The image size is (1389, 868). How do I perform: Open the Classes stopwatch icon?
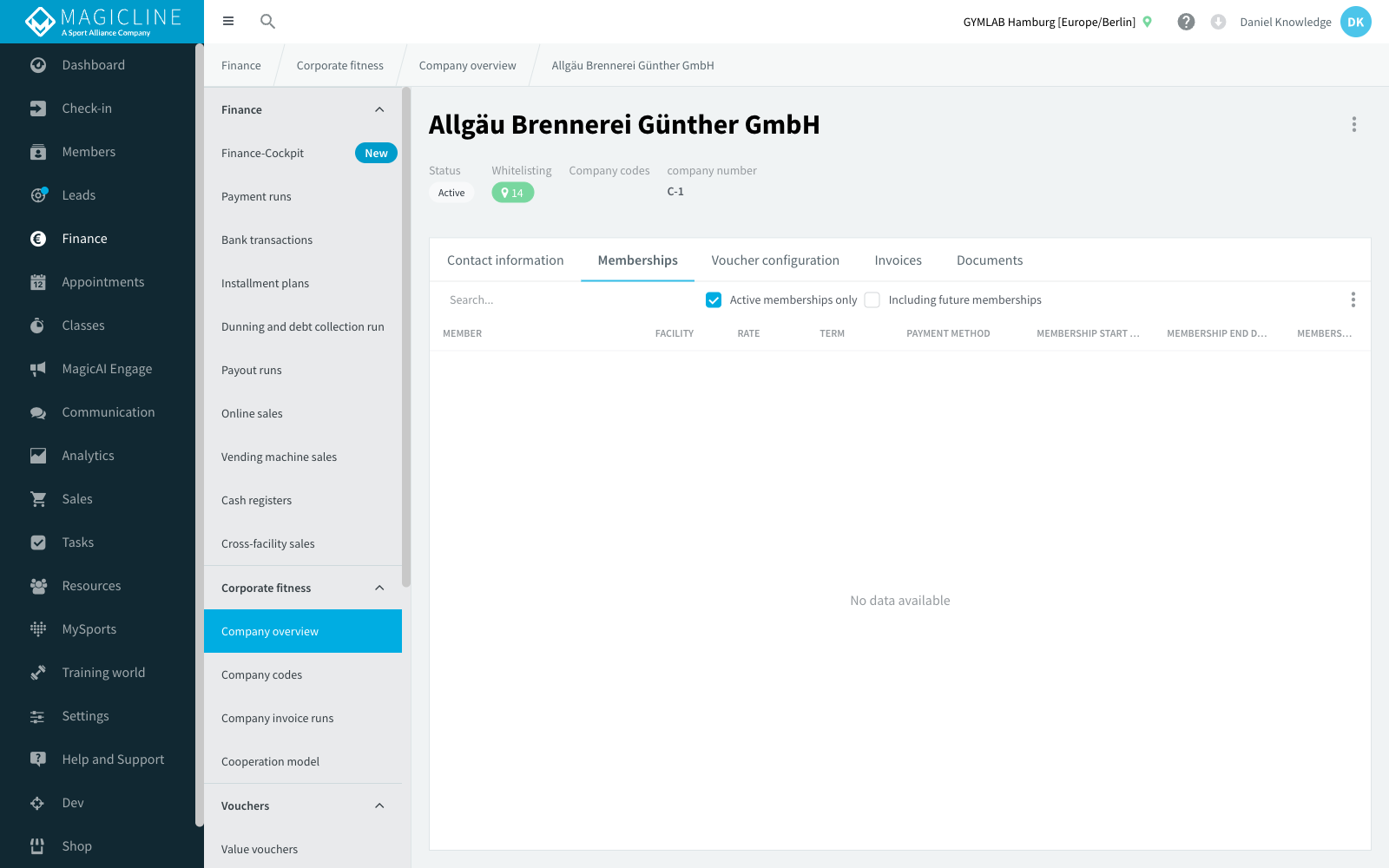pos(38,325)
